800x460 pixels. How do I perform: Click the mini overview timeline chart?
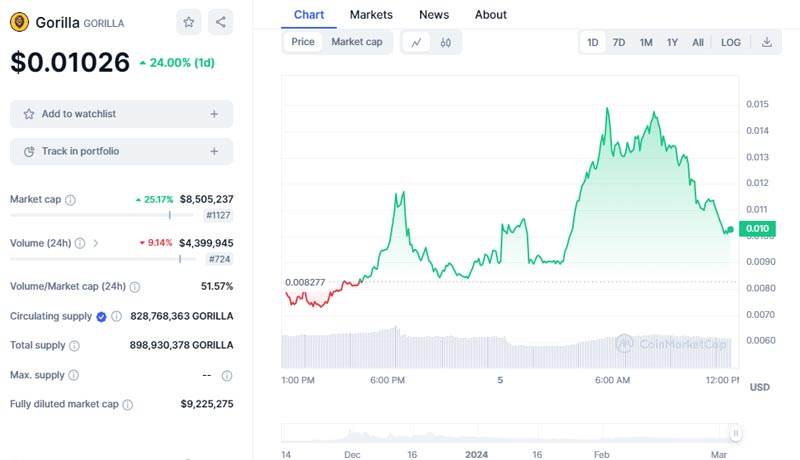tap(510, 433)
